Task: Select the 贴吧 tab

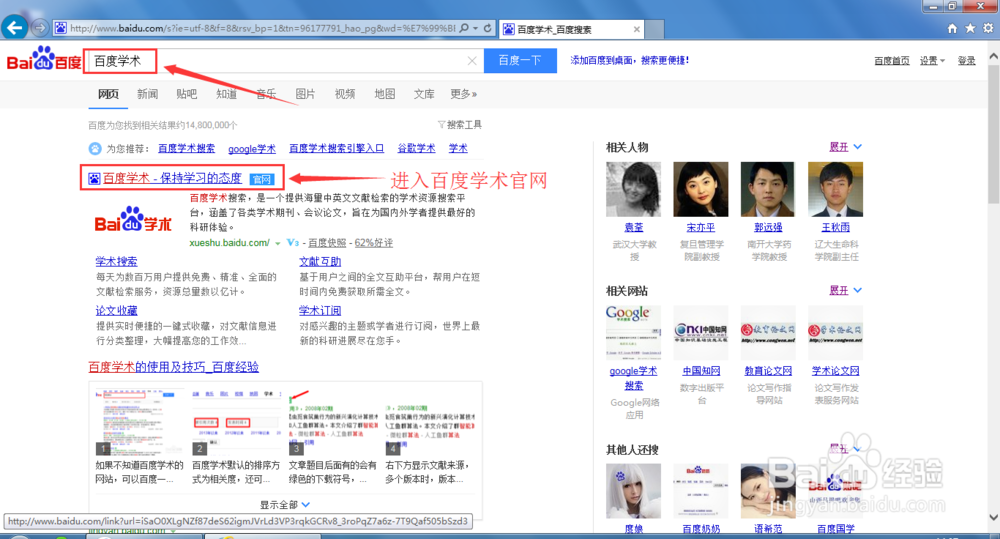Action: [186, 94]
